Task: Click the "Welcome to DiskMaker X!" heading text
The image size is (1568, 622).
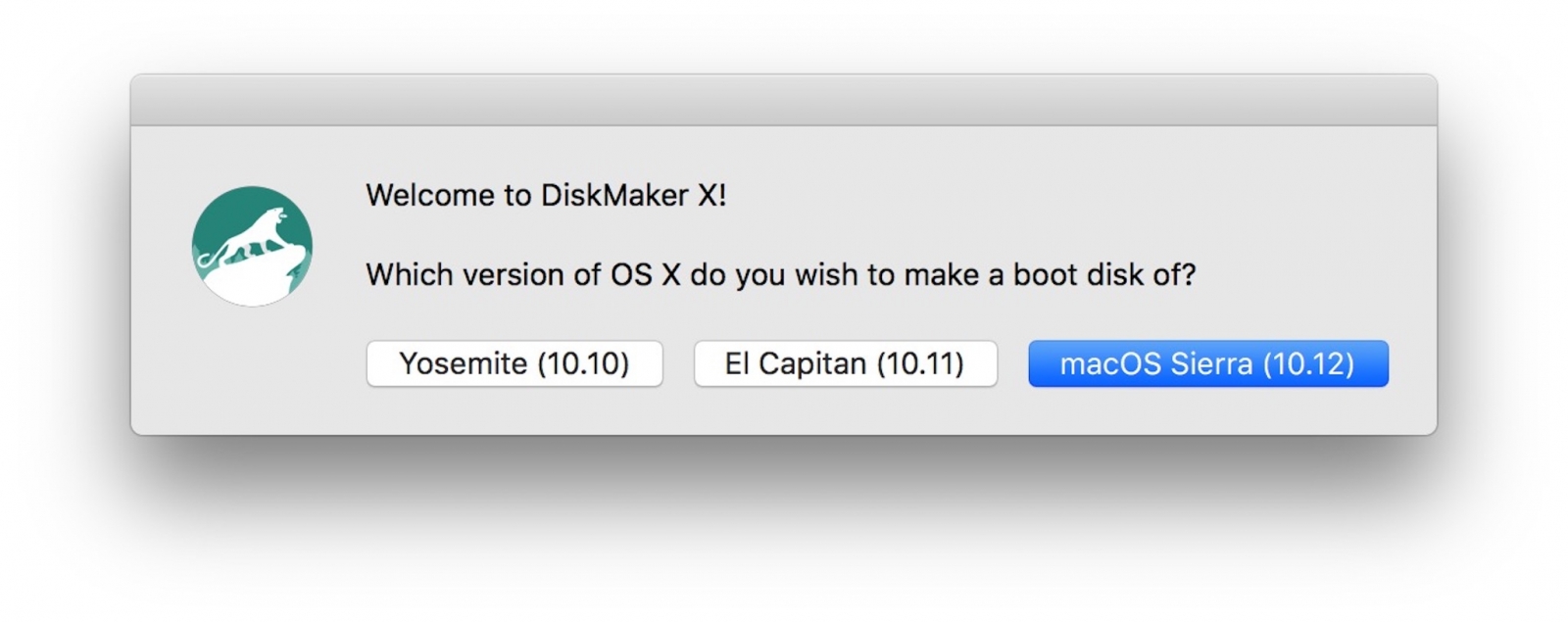Action: [546, 195]
